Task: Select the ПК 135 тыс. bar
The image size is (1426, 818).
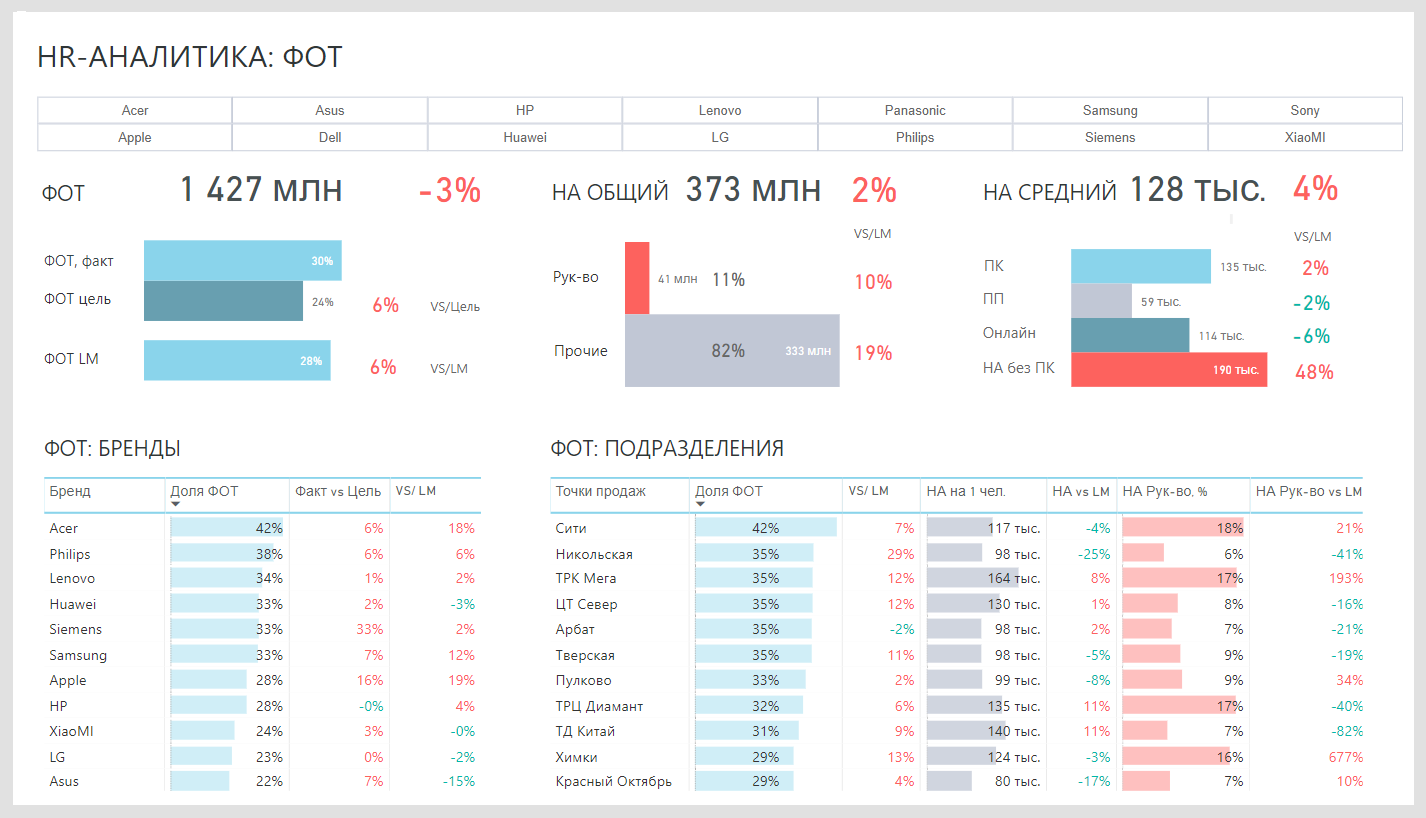Action: coord(1141,266)
